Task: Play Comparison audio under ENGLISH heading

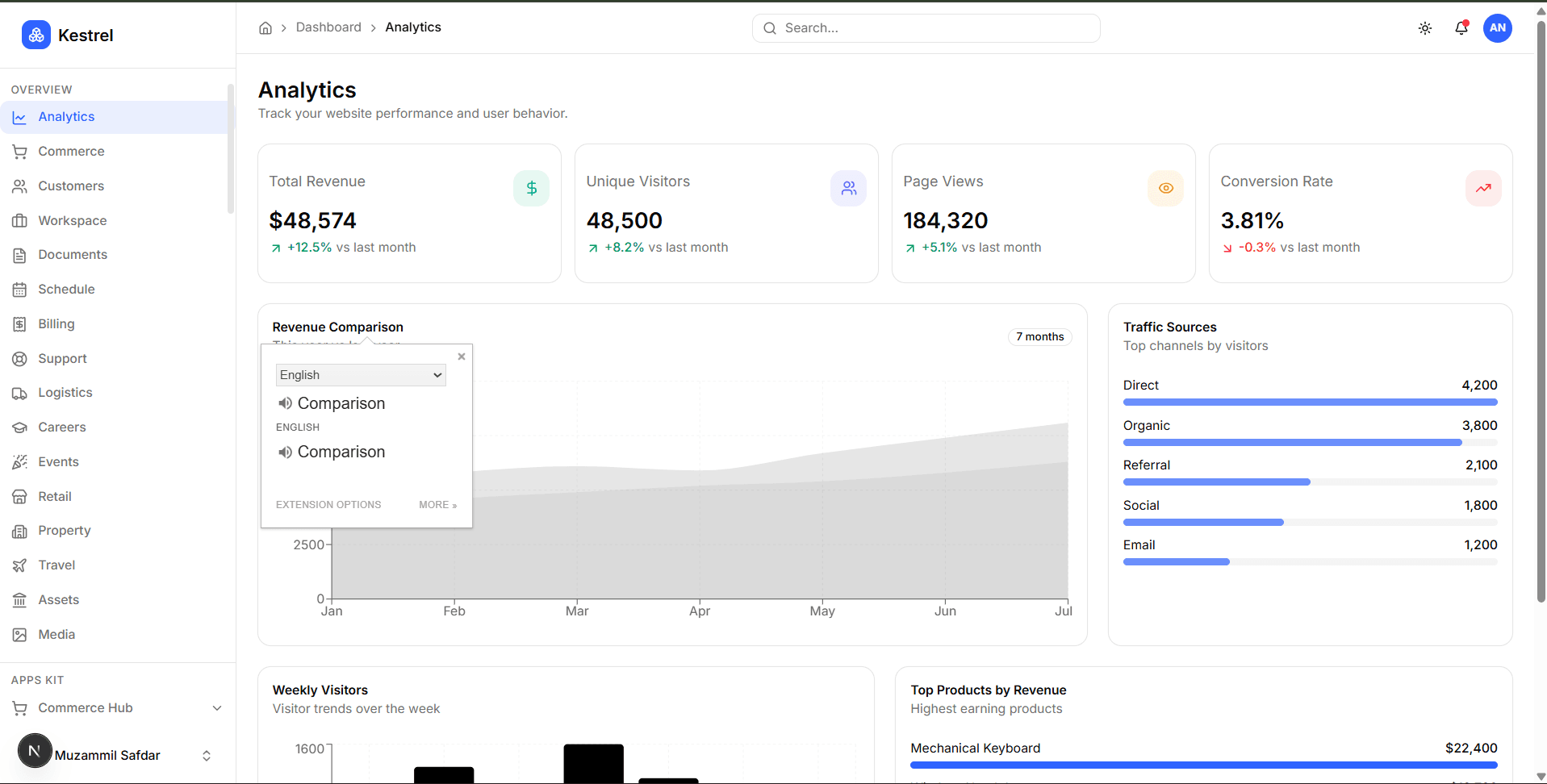Action: pos(285,452)
